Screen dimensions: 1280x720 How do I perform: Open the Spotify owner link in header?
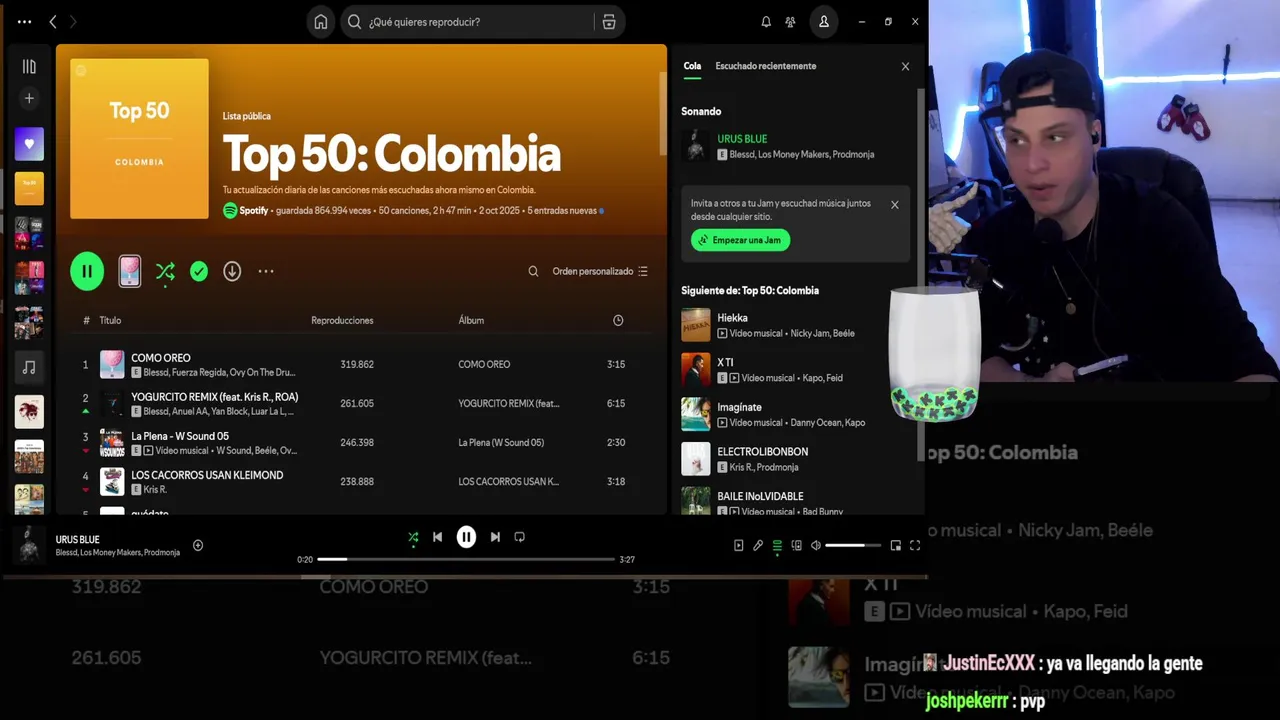[x=254, y=211]
